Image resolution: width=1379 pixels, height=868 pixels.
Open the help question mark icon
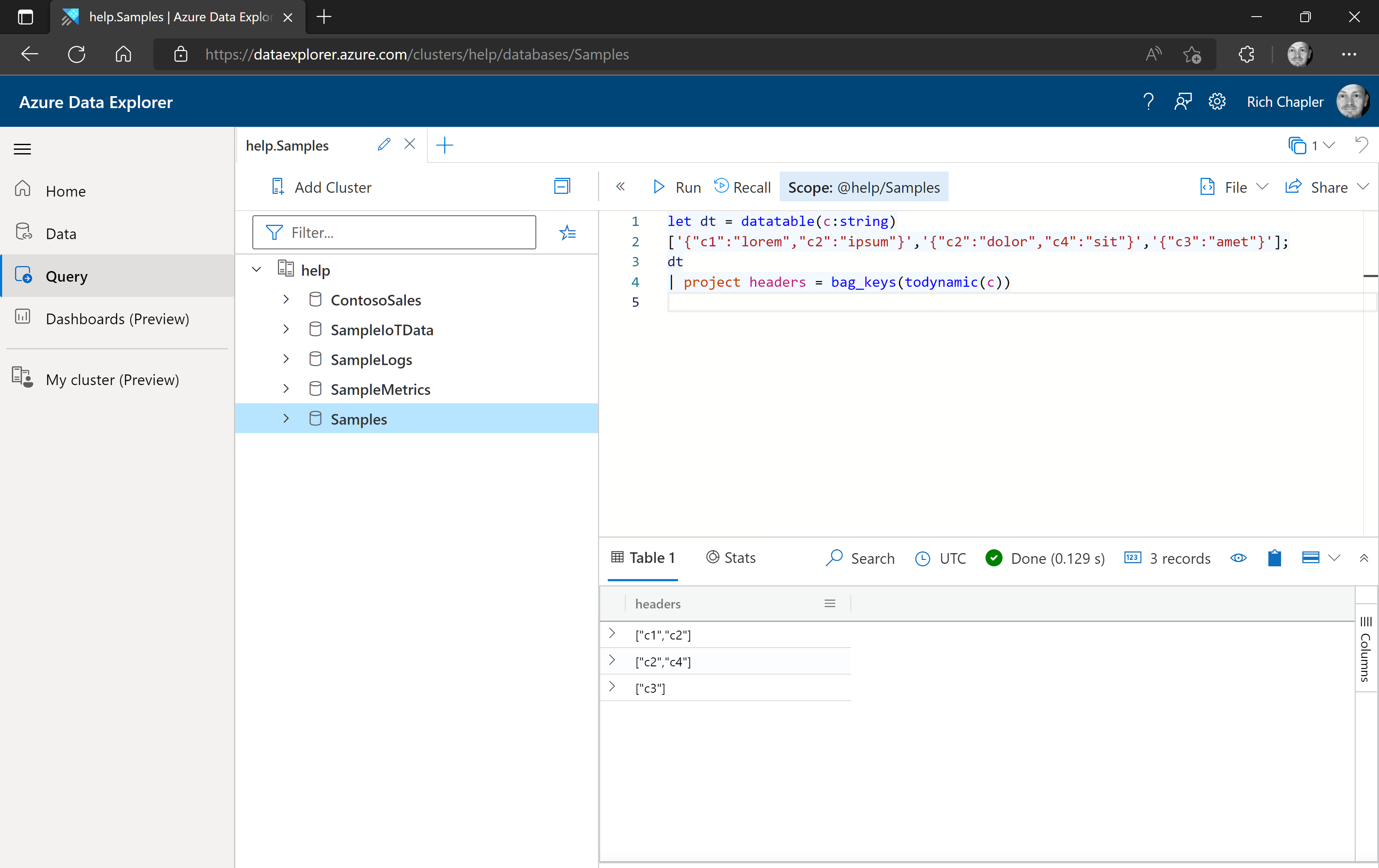tap(1148, 101)
